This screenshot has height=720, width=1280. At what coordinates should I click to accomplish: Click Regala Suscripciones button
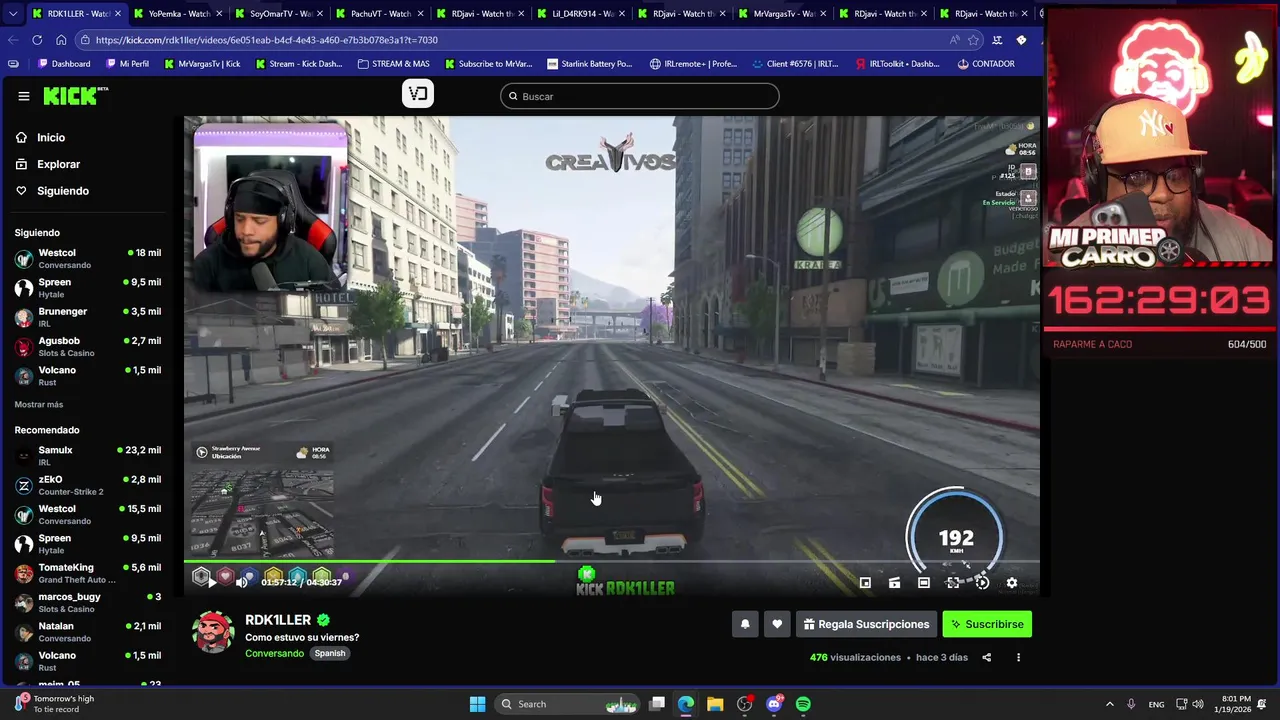866,624
